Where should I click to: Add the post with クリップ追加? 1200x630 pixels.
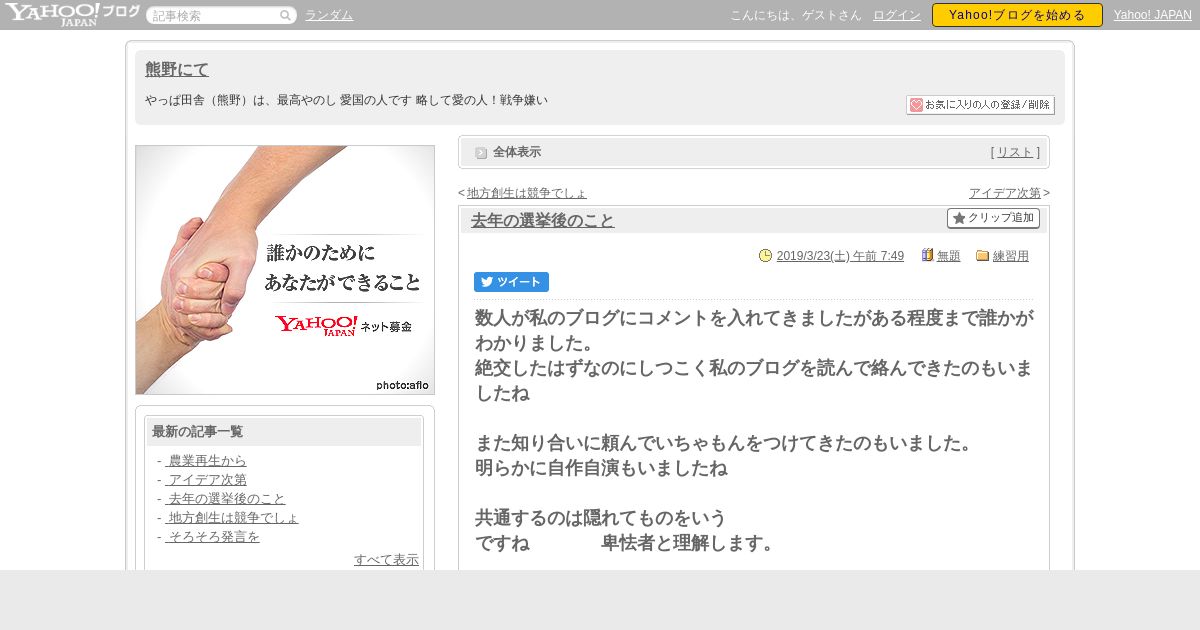tap(993, 218)
